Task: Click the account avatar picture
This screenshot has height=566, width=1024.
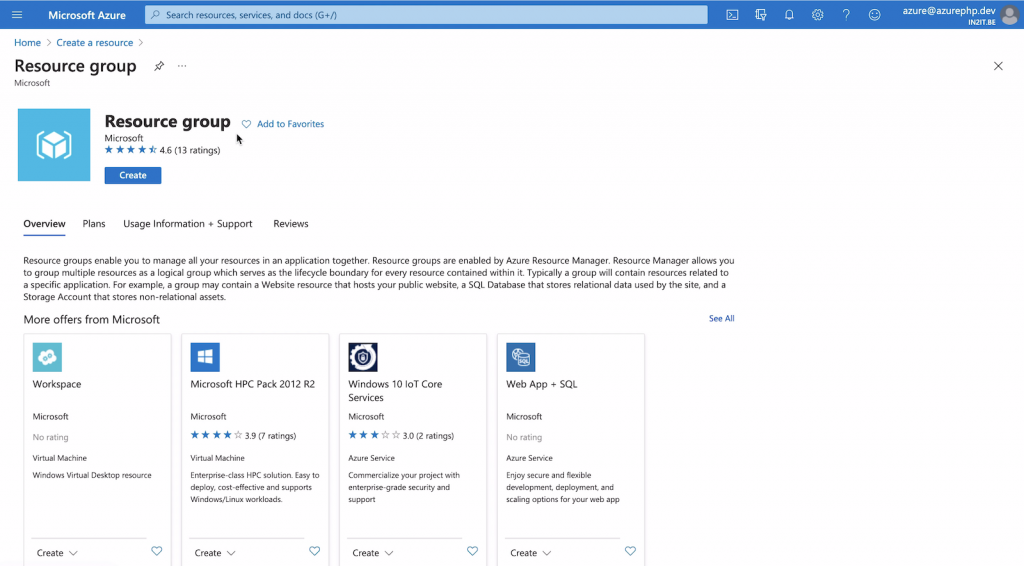Action: click(x=1010, y=15)
